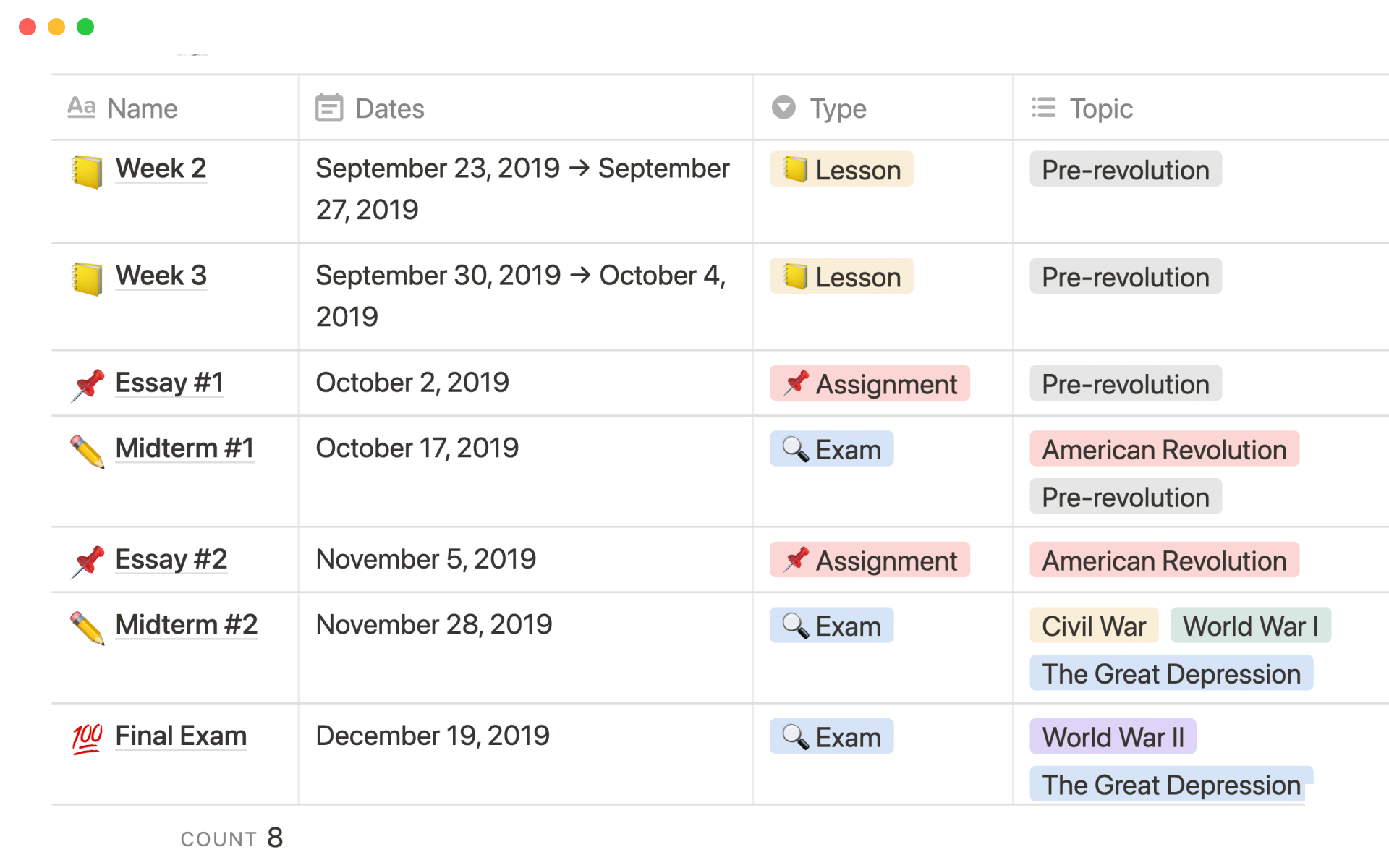Click the pushpin icon next to Essay #2
Image resolution: width=1389 pixels, height=868 pixels.
point(88,561)
